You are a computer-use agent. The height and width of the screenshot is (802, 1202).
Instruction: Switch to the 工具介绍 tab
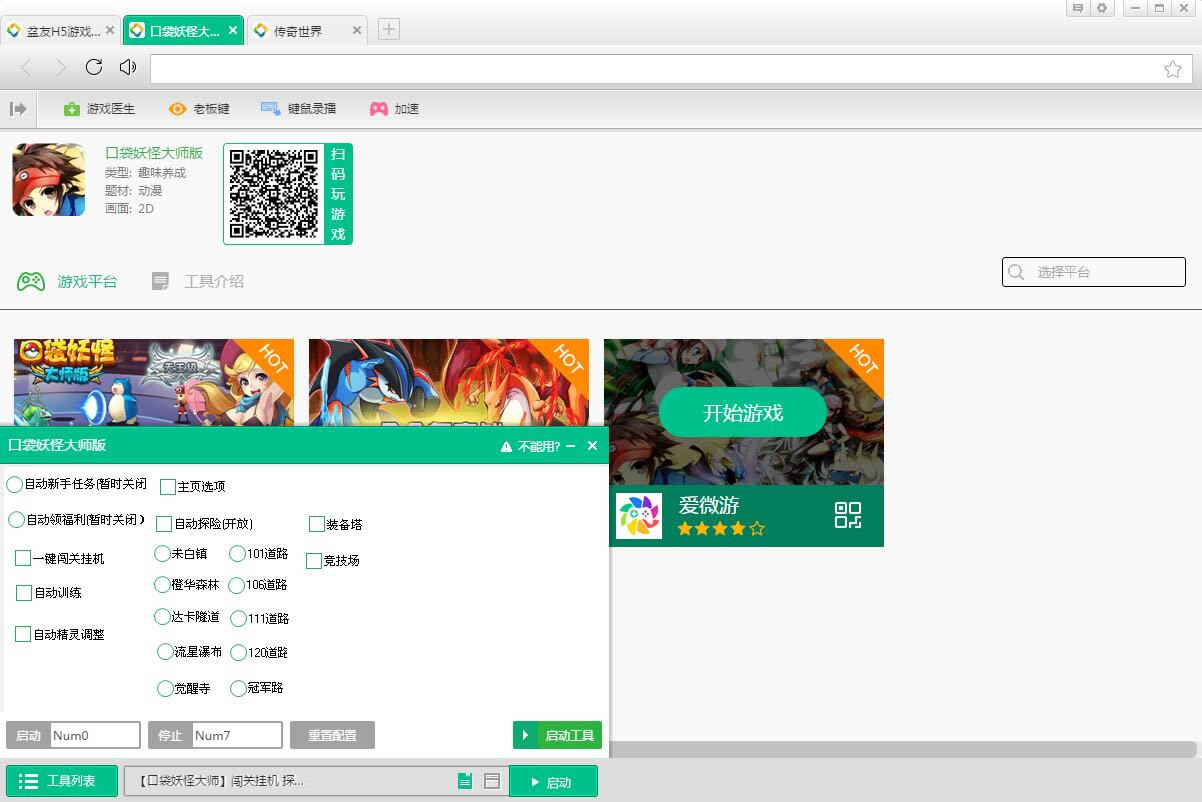click(198, 282)
